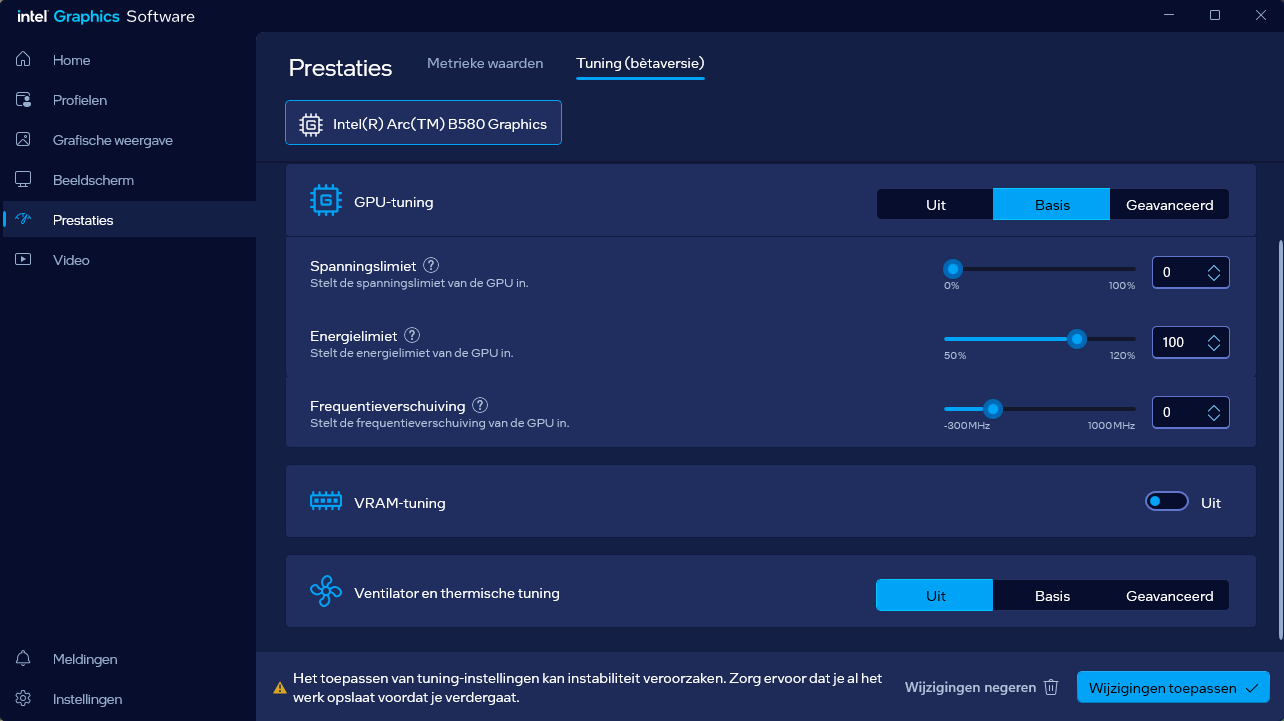Viewport: 1284px width, 721px height.
Task: Select the Grafische weergave sidebar icon
Action: [23, 140]
